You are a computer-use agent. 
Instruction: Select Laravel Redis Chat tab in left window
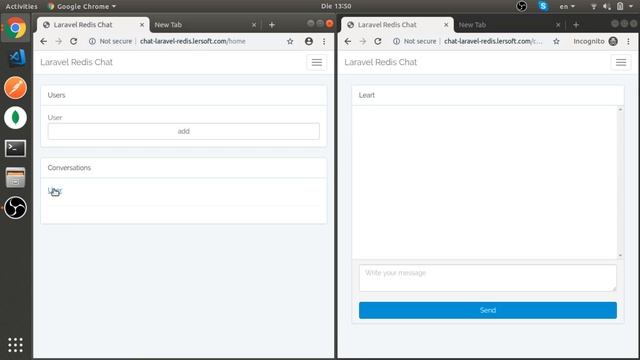coord(93,25)
